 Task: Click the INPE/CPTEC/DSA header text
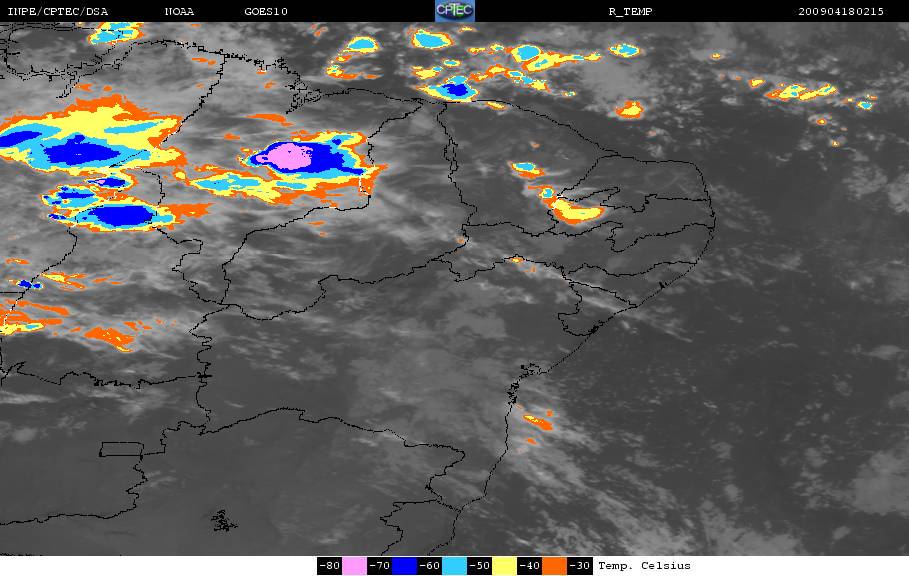click(x=57, y=12)
